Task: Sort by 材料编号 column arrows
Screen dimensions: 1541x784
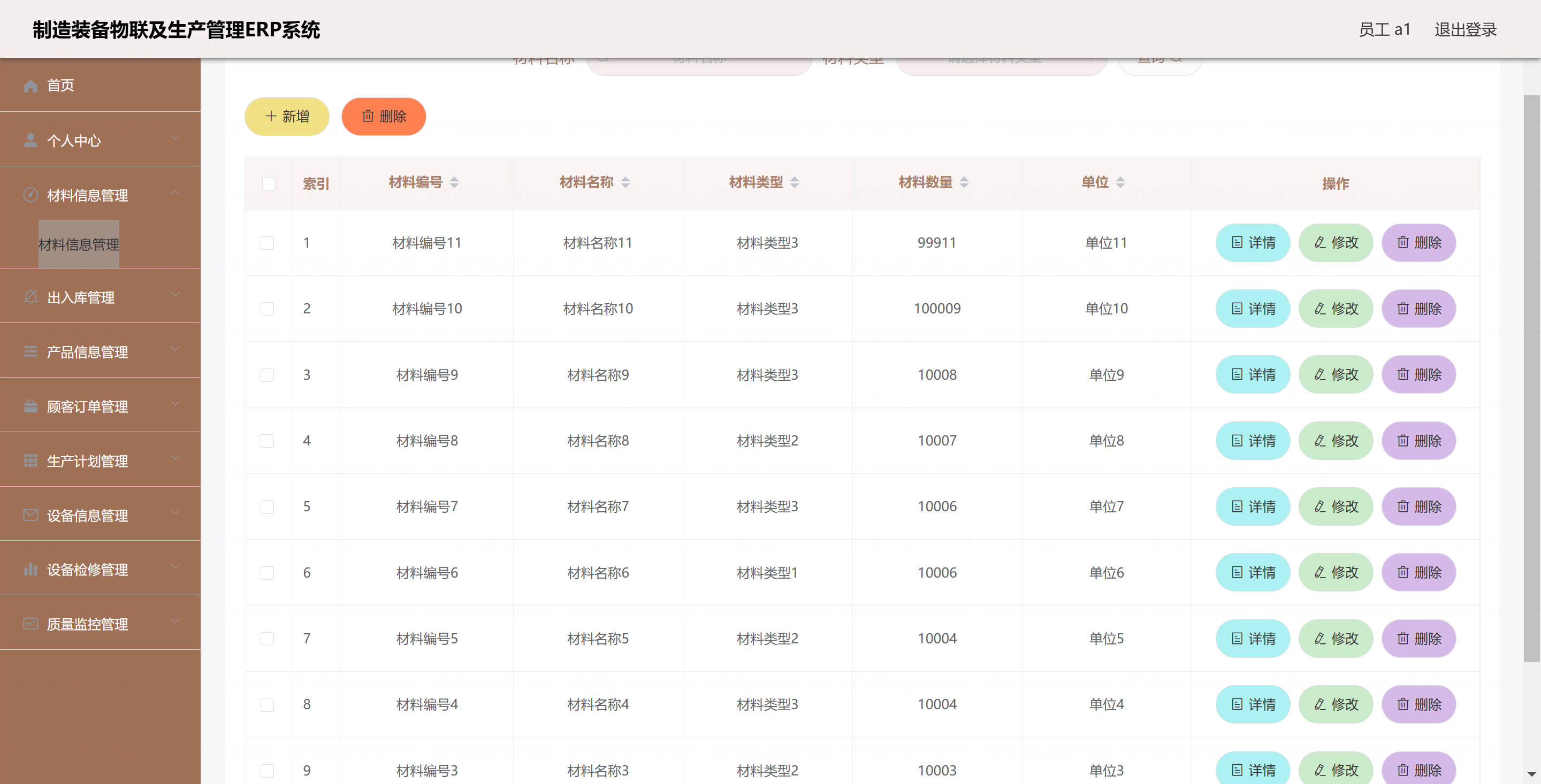Action: [455, 182]
